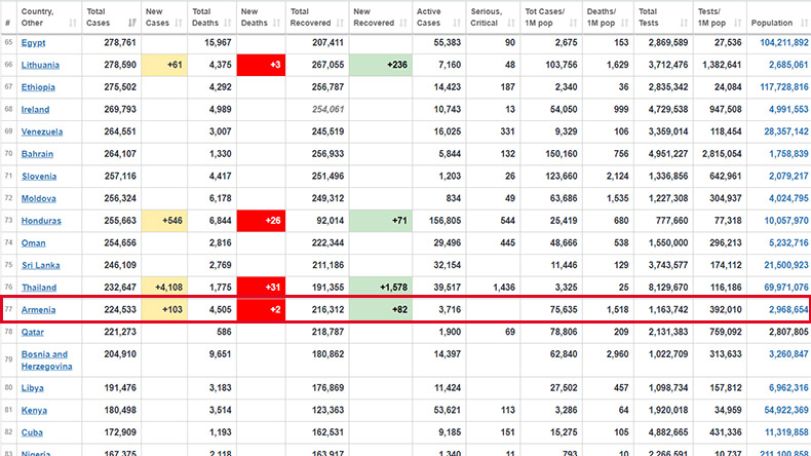The width and height of the screenshot is (811, 456).
Task: Select Libya deaths per million 457
Action: point(621,388)
